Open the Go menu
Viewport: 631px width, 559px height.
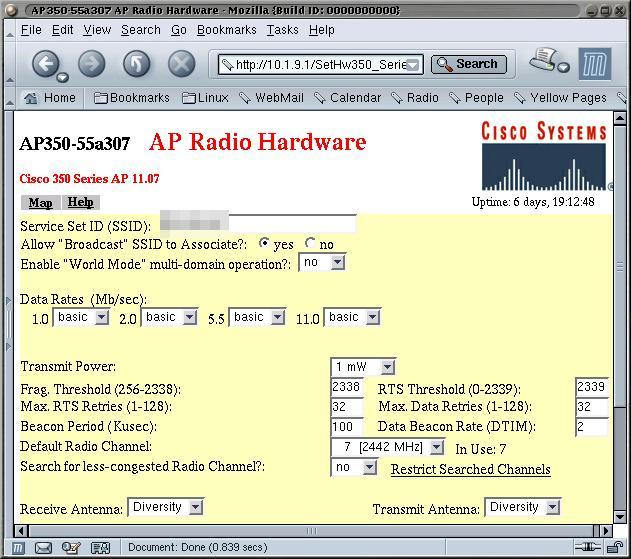[x=179, y=30]
